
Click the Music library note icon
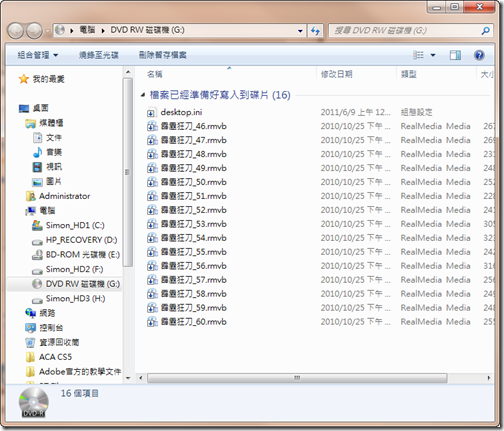(37, 152)
